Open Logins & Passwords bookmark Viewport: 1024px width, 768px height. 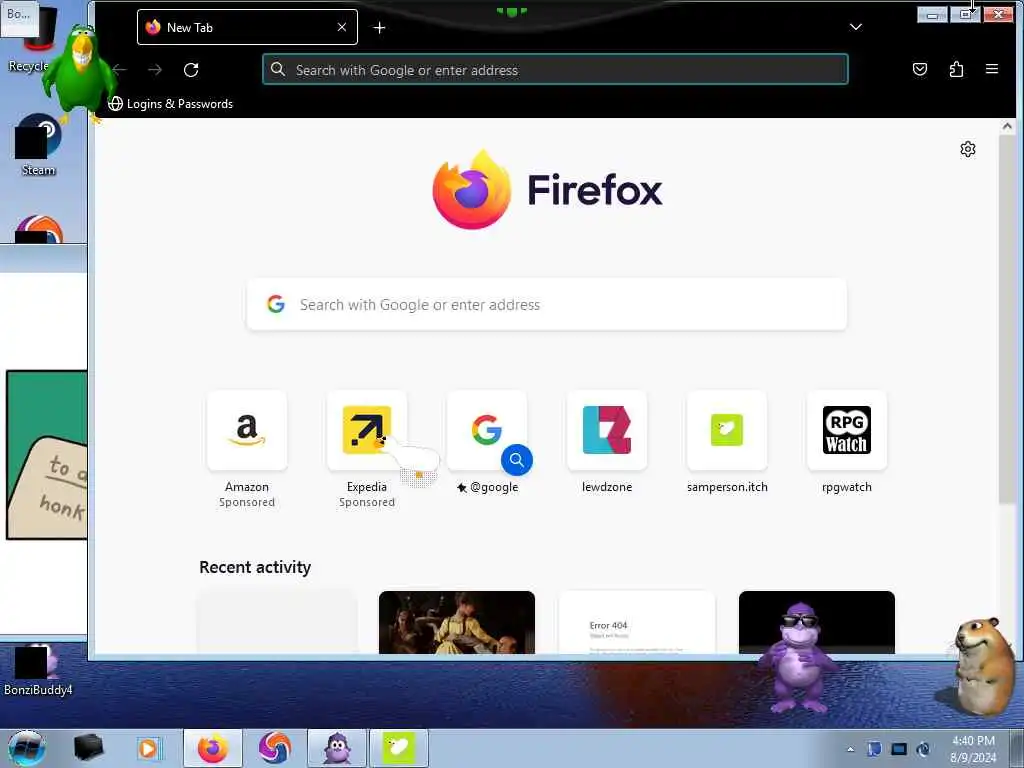click(x=170, y=104)
